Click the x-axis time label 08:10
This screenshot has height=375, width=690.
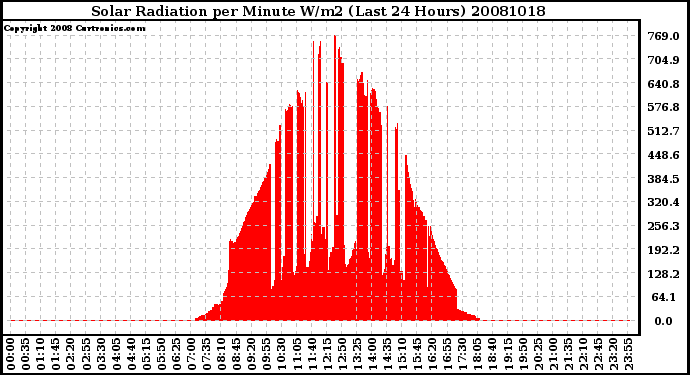(221, 354)
